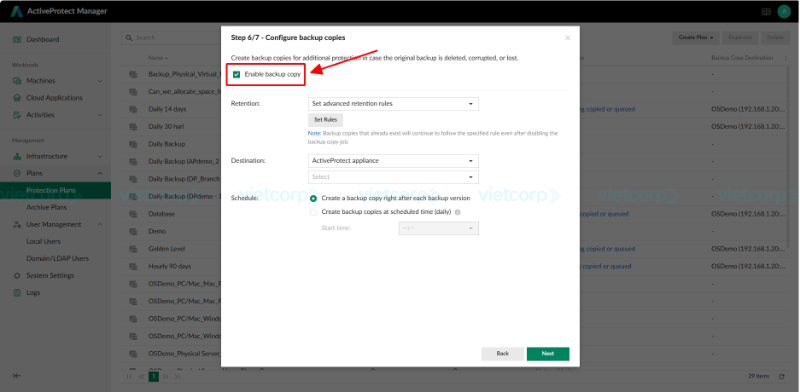The image size is (800, 392).
Task: Uncheck the Enable backup copy checkbox
Action: tap(236, 75)
